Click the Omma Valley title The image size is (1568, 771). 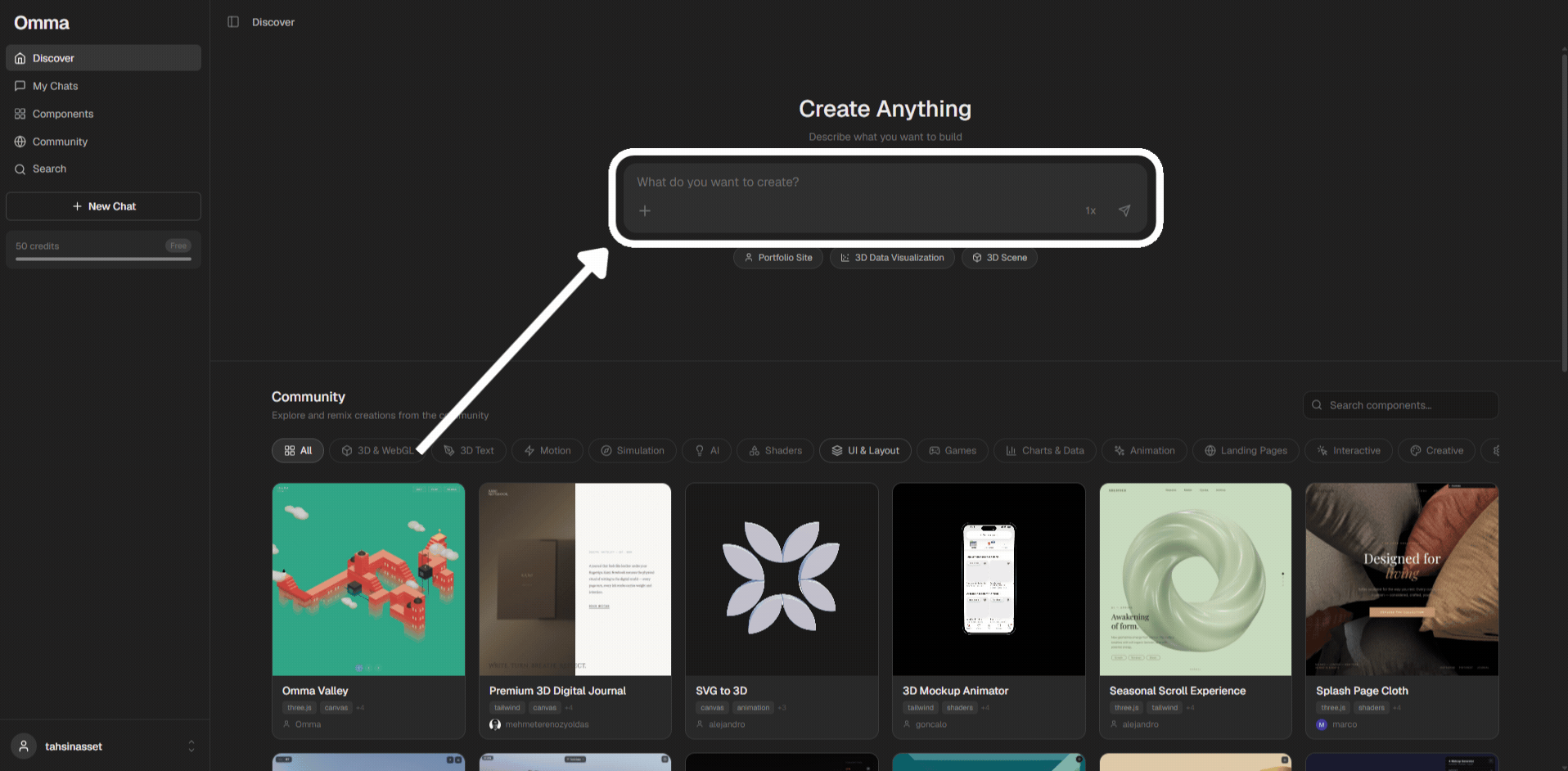pos(315,691)
